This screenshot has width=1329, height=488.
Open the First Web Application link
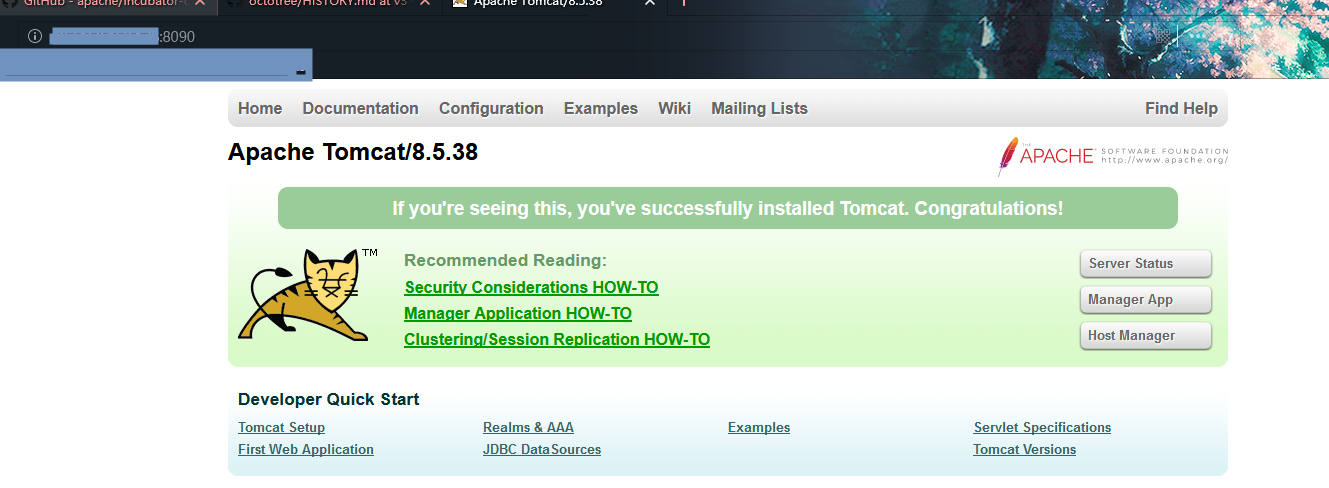(x=306, y=450)
